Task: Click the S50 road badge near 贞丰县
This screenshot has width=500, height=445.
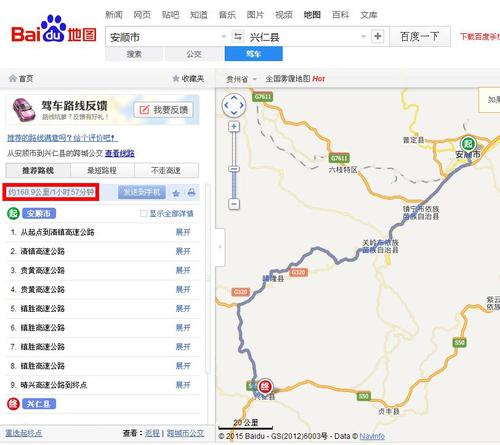Action: (363, 396)
